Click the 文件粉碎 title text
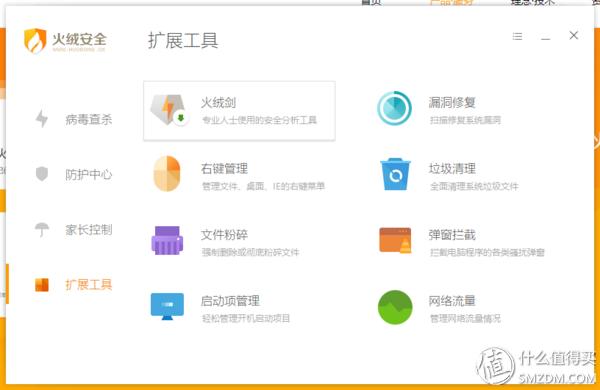This screenshot has height=390, width=600. tap(224, 235)
